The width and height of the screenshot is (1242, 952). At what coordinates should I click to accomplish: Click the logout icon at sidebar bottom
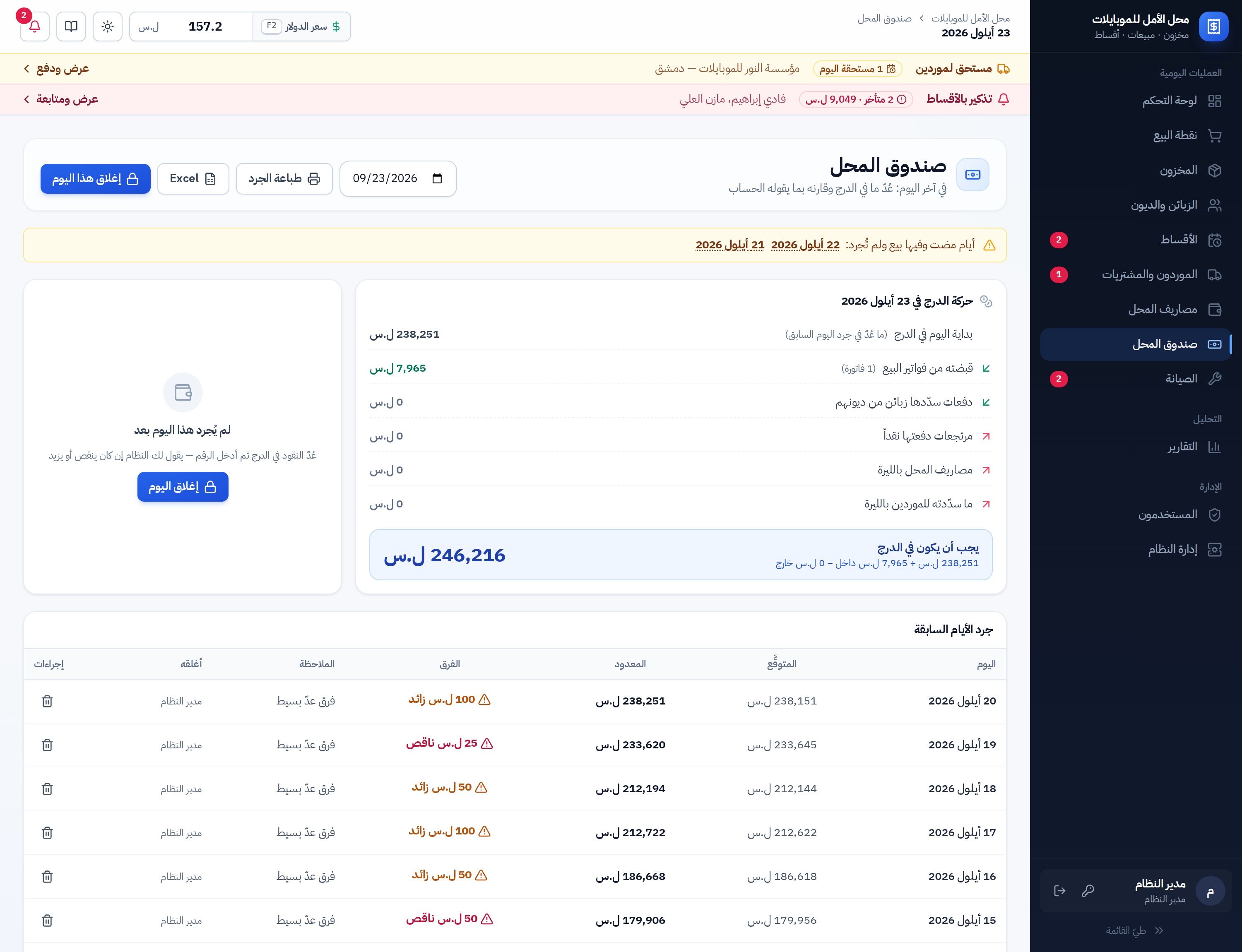pos(1059,891)
